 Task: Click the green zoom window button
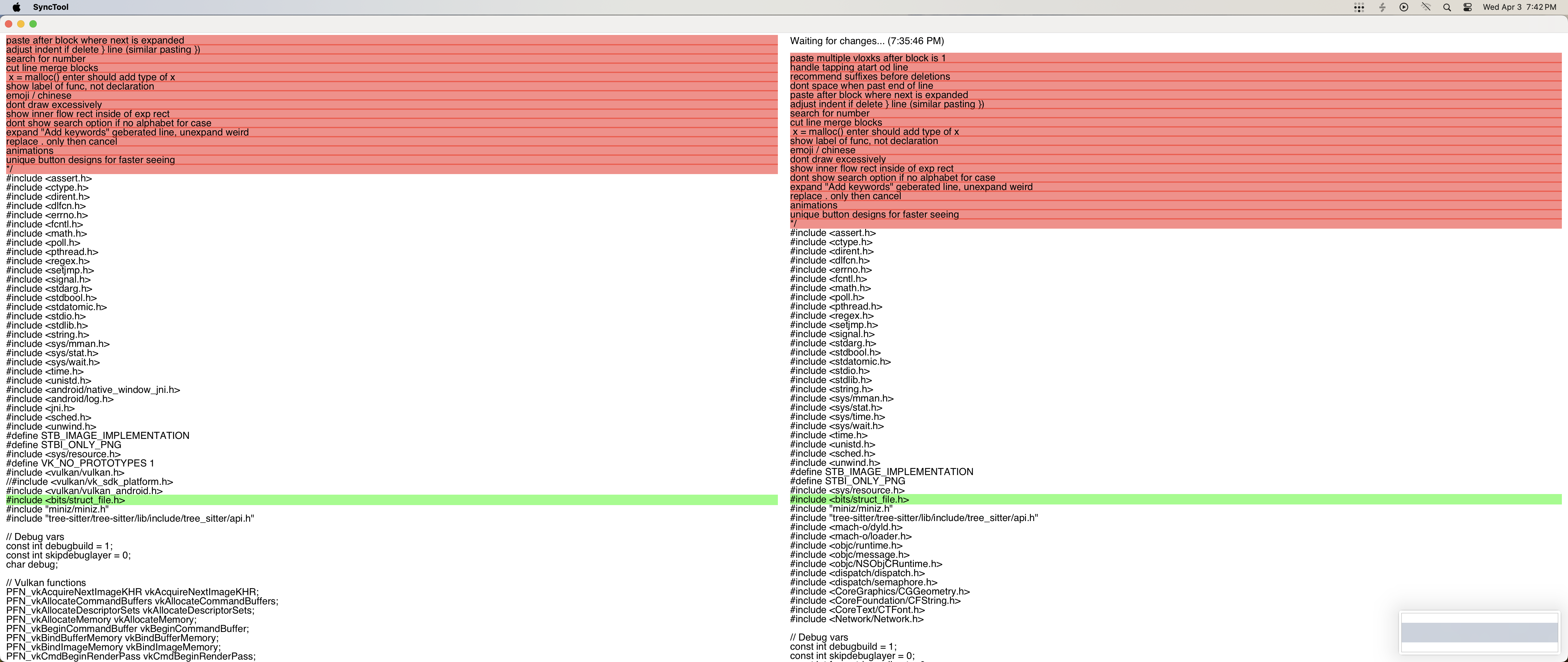pyautogui.click(x=33, y=24)
